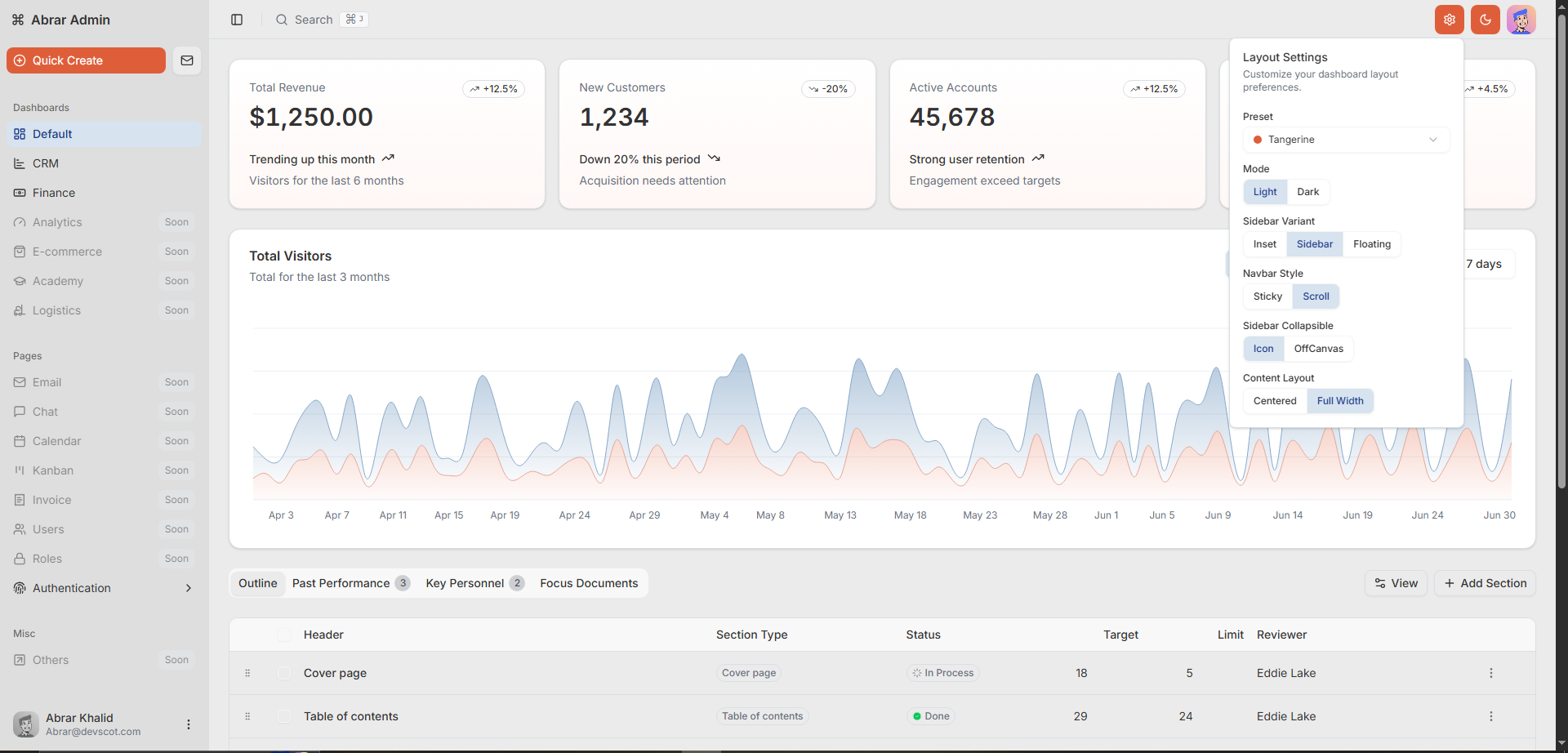Open the mail inbox icon button
The image size is (1568, 753).
click(x=187, y=60)
